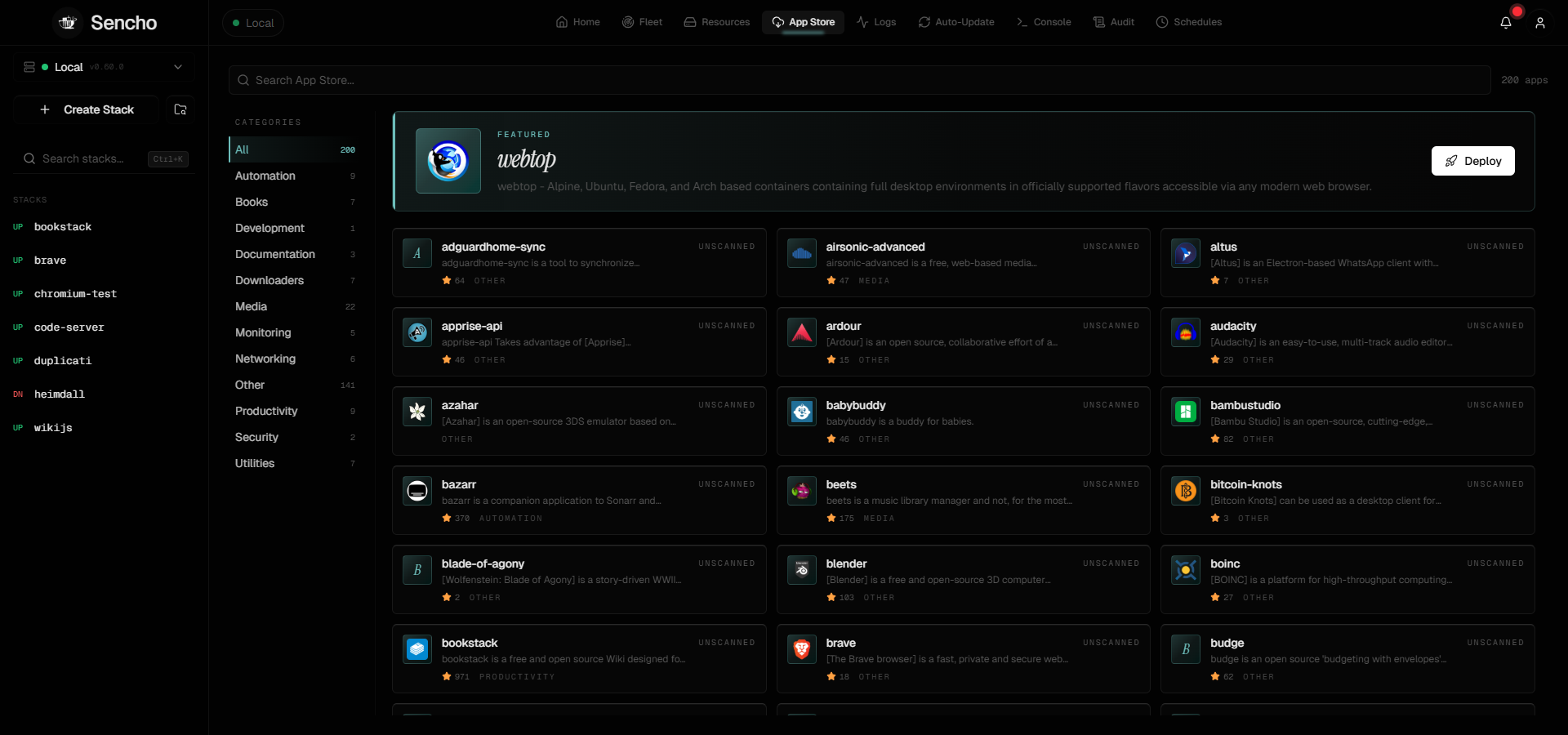The image size is (1568, 735).
Task: Switch to the Resources tab
Action: click(717, 22)
